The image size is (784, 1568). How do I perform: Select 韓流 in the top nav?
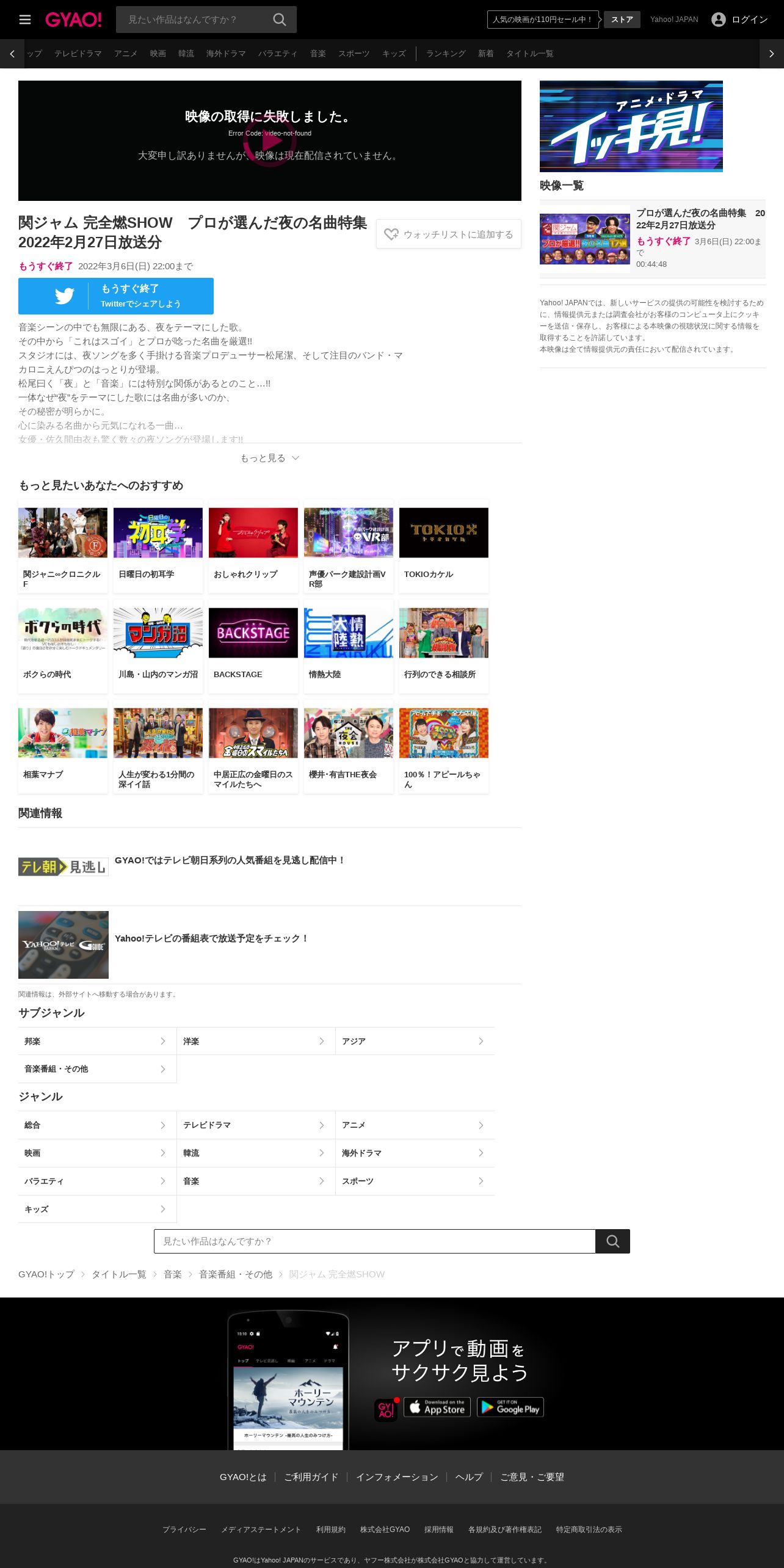(186, 54)
